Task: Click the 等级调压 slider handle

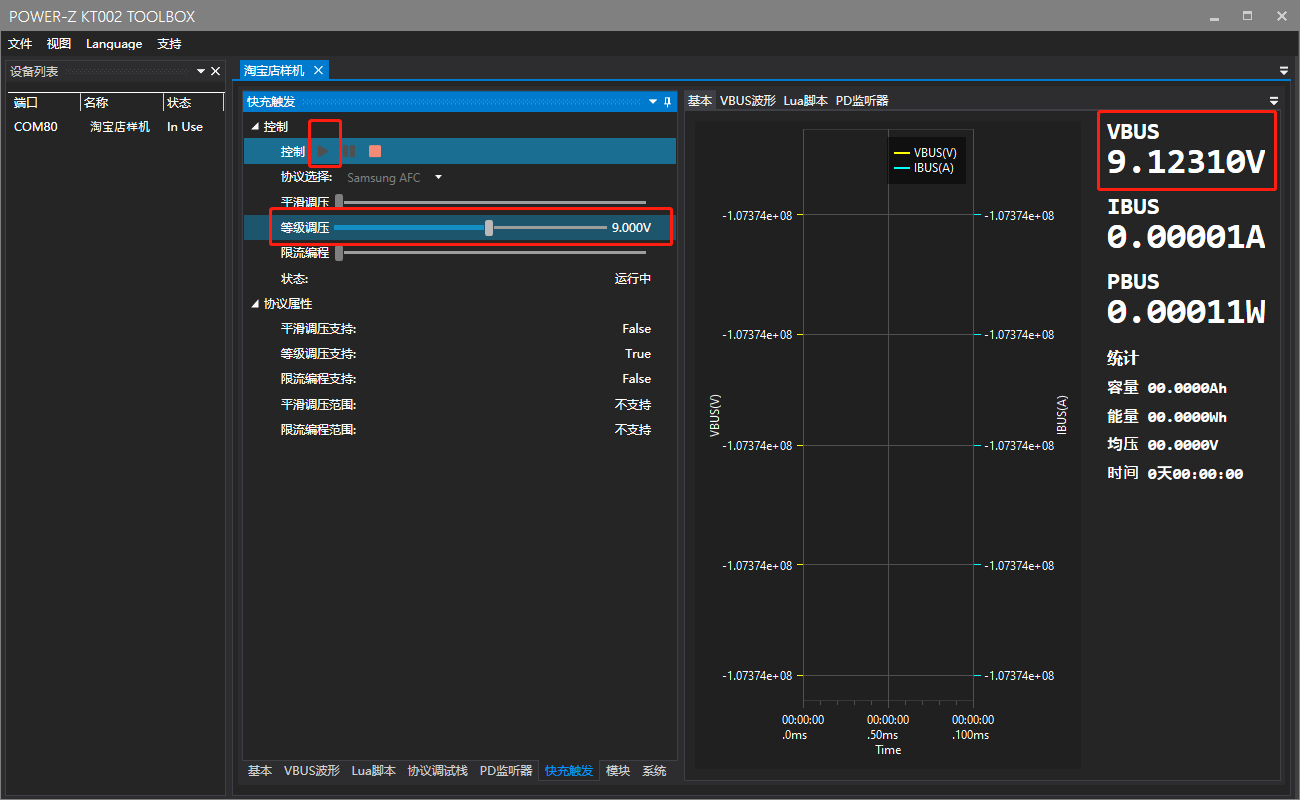Action: pos(489,228)
